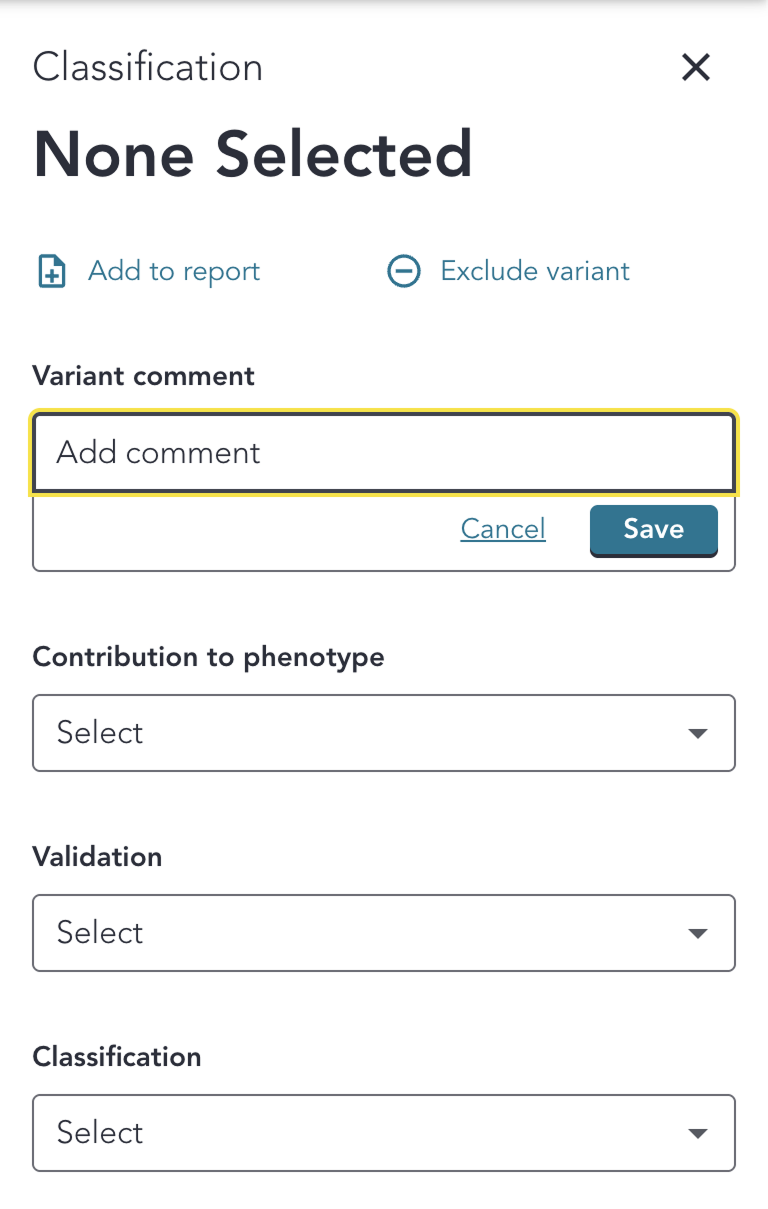Expand the Validation Select menu
Screen dimensions: 768x1209
coord(384,933)
